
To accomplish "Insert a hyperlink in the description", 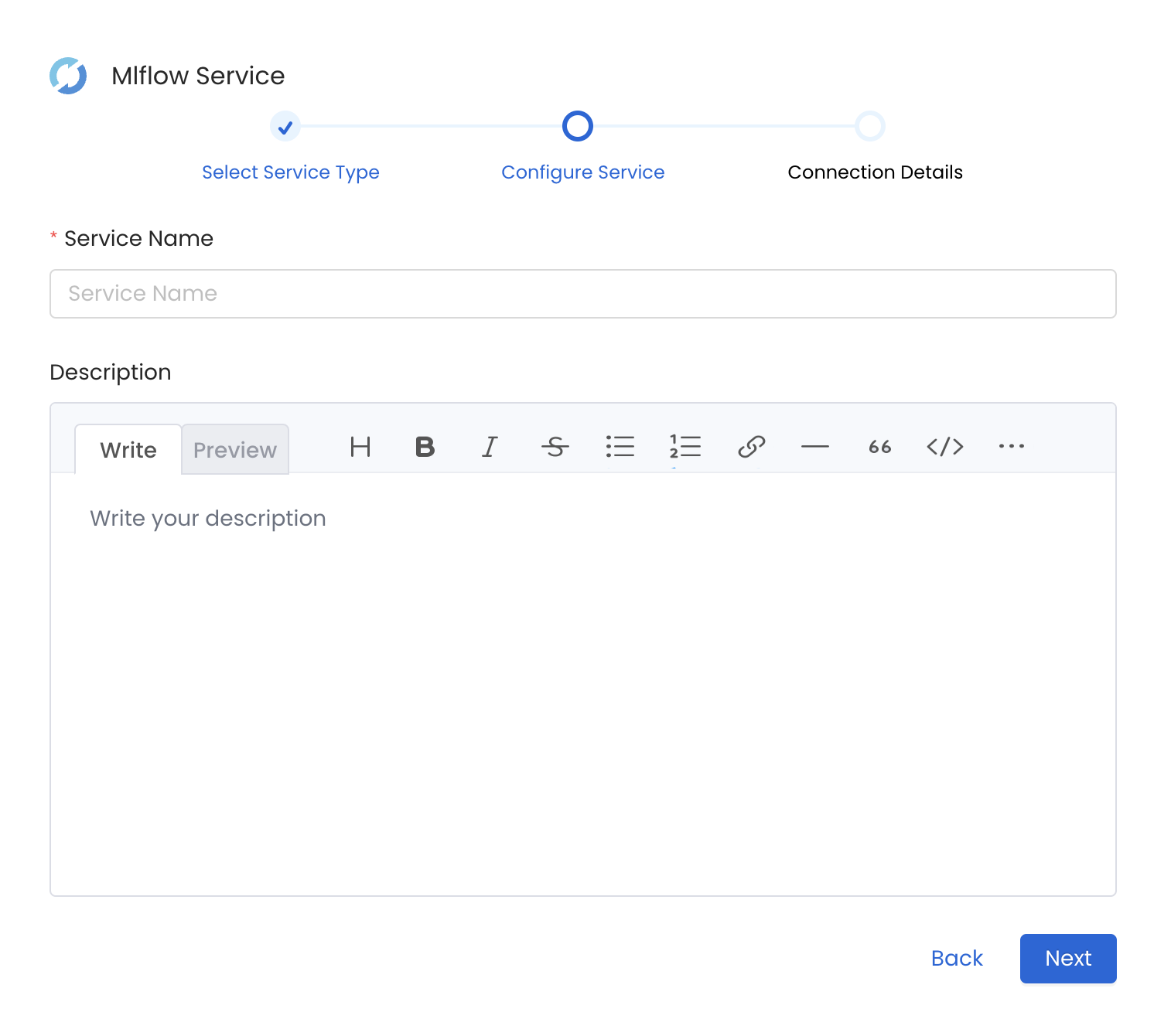I will coord(749,447).
